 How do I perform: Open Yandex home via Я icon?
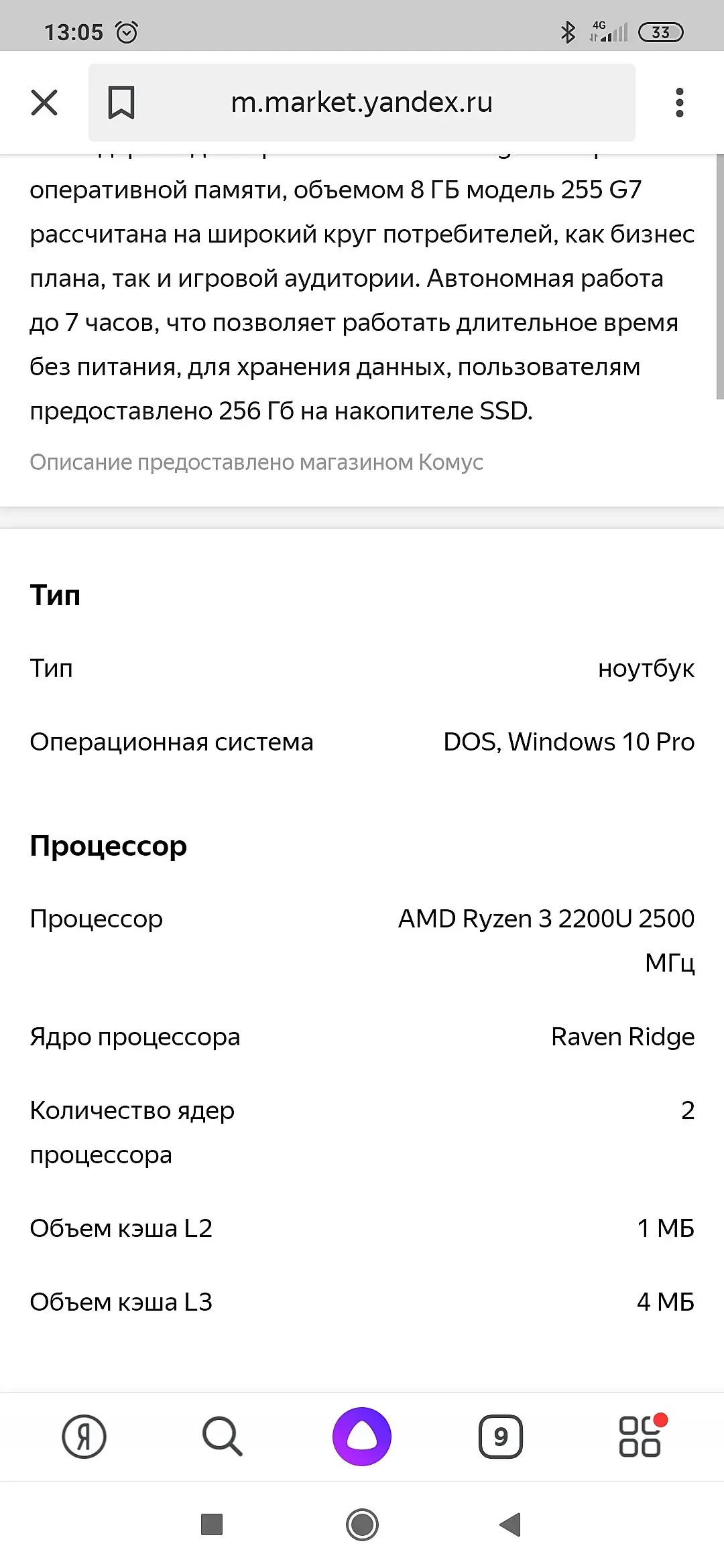coord(84,1437)
